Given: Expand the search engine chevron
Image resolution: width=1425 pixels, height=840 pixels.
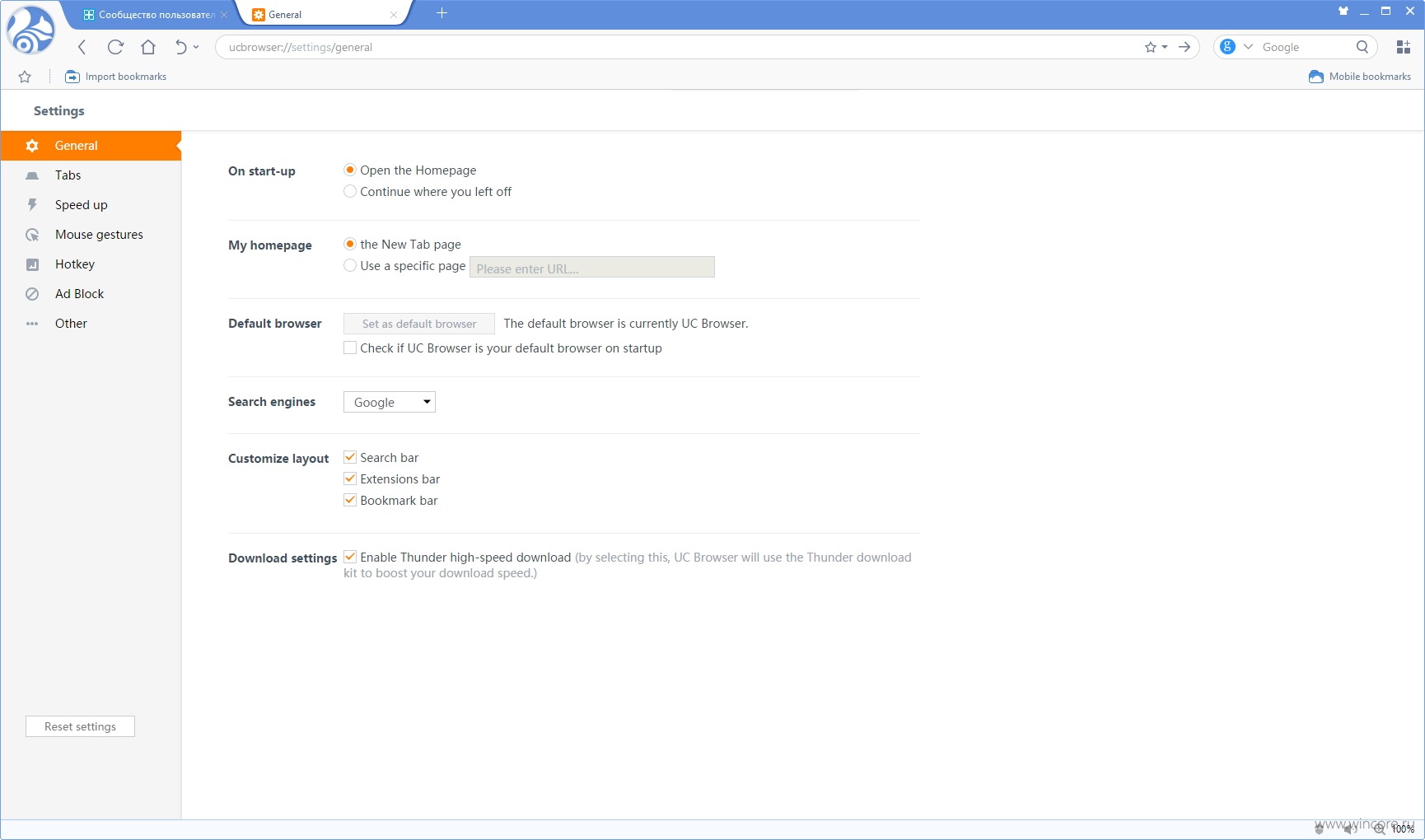Looking at the screenshot, I should pos(1248,47).
